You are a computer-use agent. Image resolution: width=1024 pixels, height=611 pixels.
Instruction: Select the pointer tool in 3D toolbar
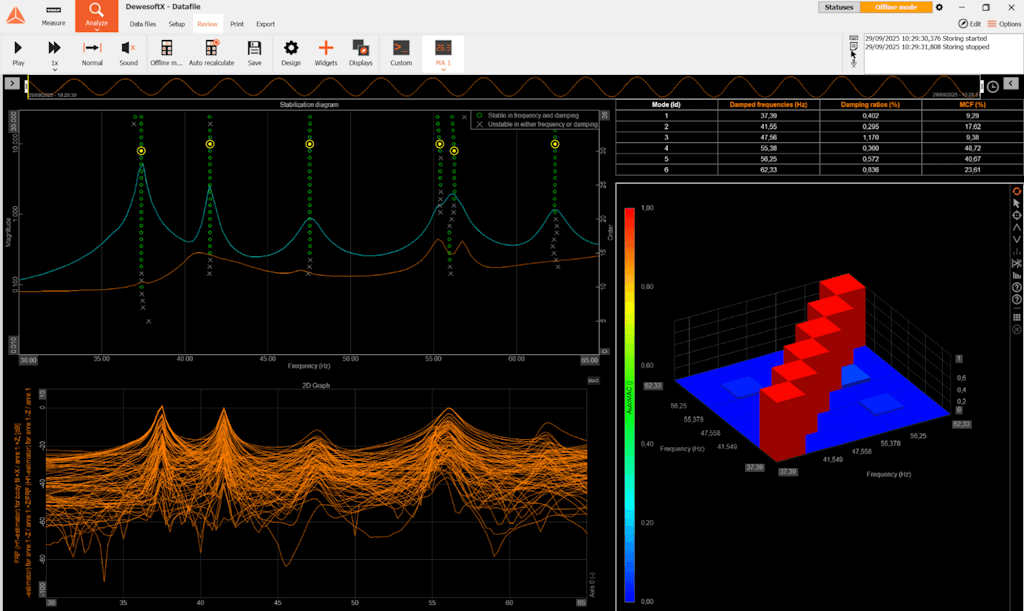1017,204
